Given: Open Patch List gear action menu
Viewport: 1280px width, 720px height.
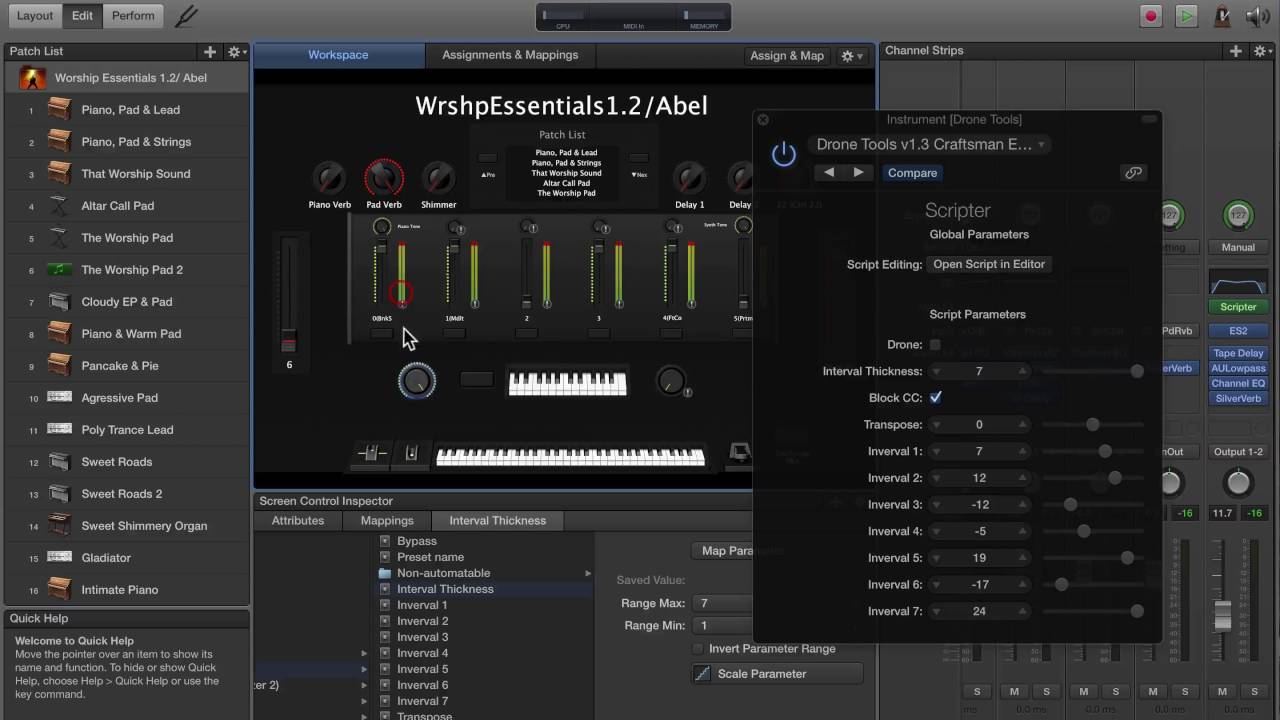Looking at the screenshot, I should point(236,51).
